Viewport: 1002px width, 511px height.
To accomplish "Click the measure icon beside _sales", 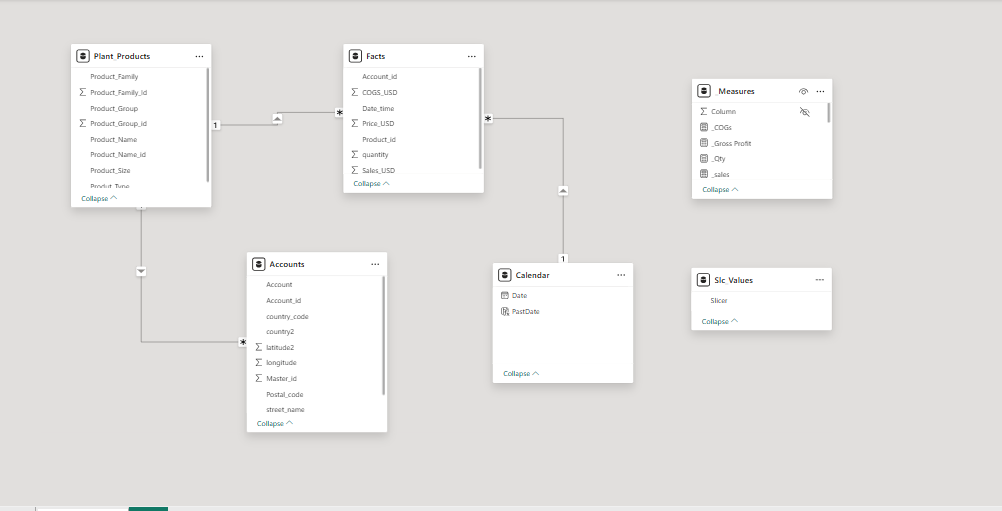I will pos(704,174).
